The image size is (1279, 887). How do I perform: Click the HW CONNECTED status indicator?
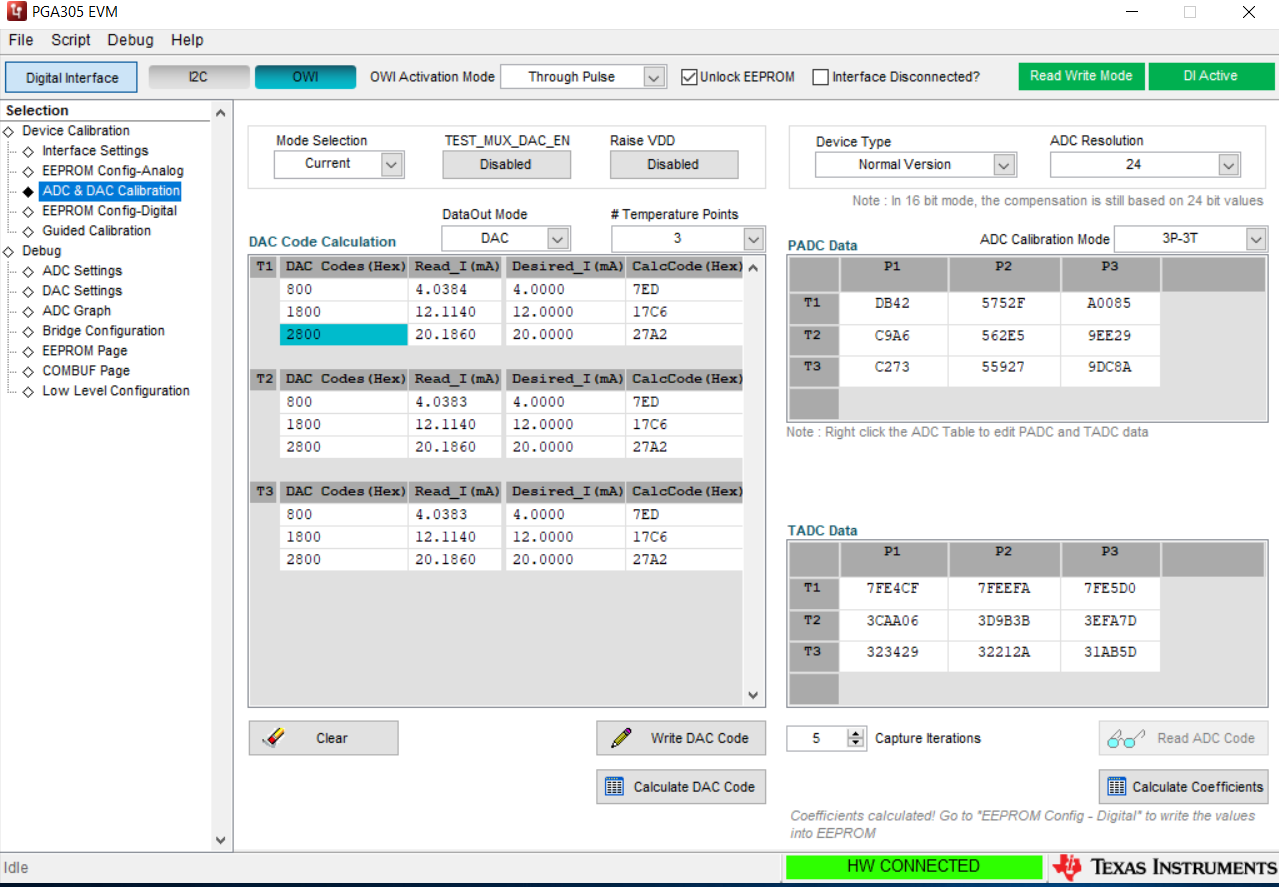[913, 866]
